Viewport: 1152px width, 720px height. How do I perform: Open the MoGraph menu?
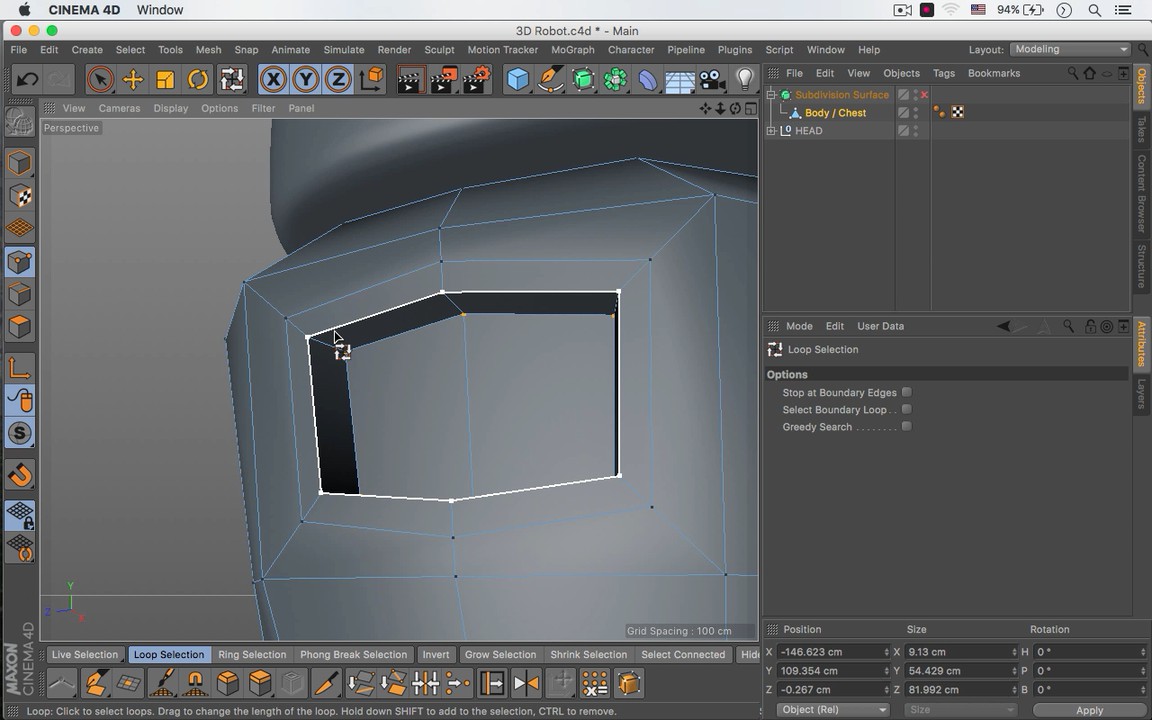click(572, 50)
